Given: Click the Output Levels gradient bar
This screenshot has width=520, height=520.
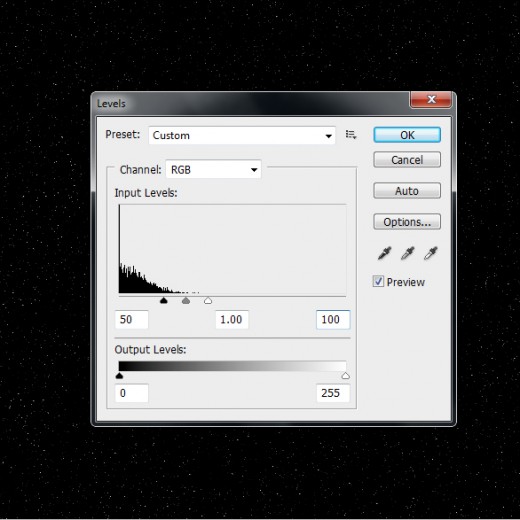Looking at the screenshot, I should 232,366.
